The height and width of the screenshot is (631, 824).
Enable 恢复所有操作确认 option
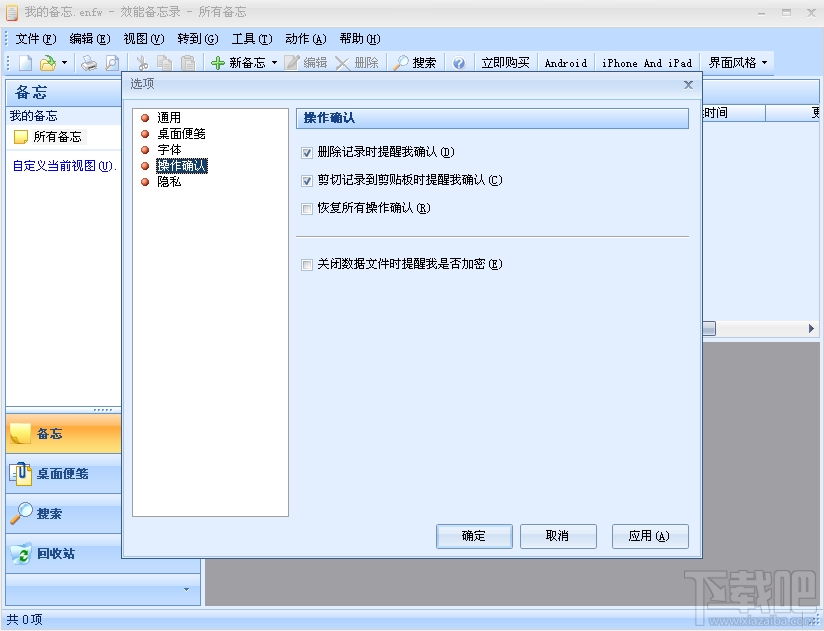pos(306,209)
